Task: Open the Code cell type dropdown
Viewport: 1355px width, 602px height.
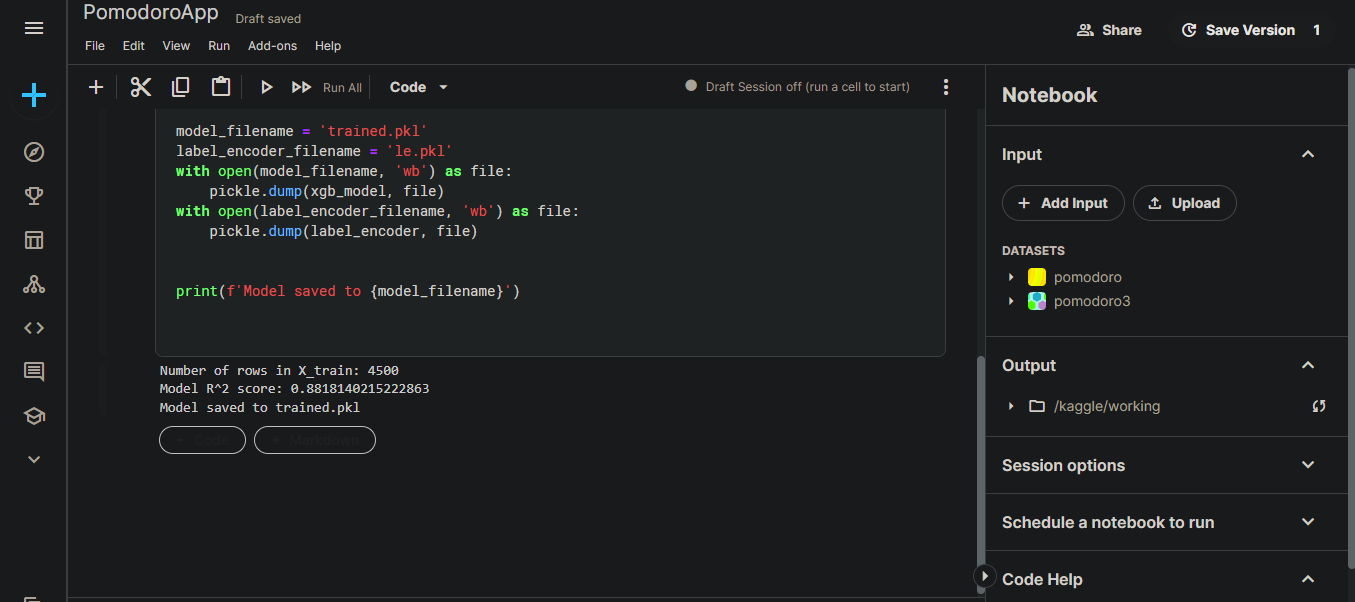Action: click(x=419, y=87)
